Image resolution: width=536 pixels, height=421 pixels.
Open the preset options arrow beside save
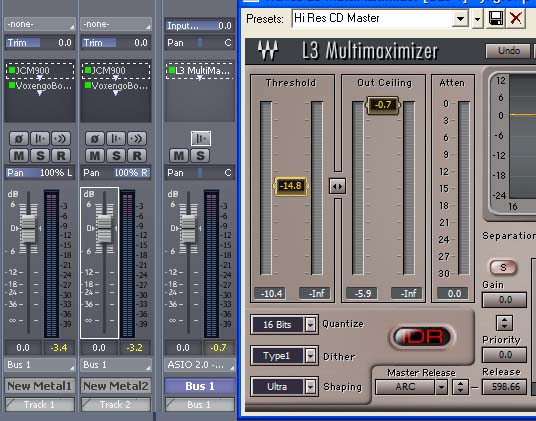pyautogui.click(x=477, y=18)
